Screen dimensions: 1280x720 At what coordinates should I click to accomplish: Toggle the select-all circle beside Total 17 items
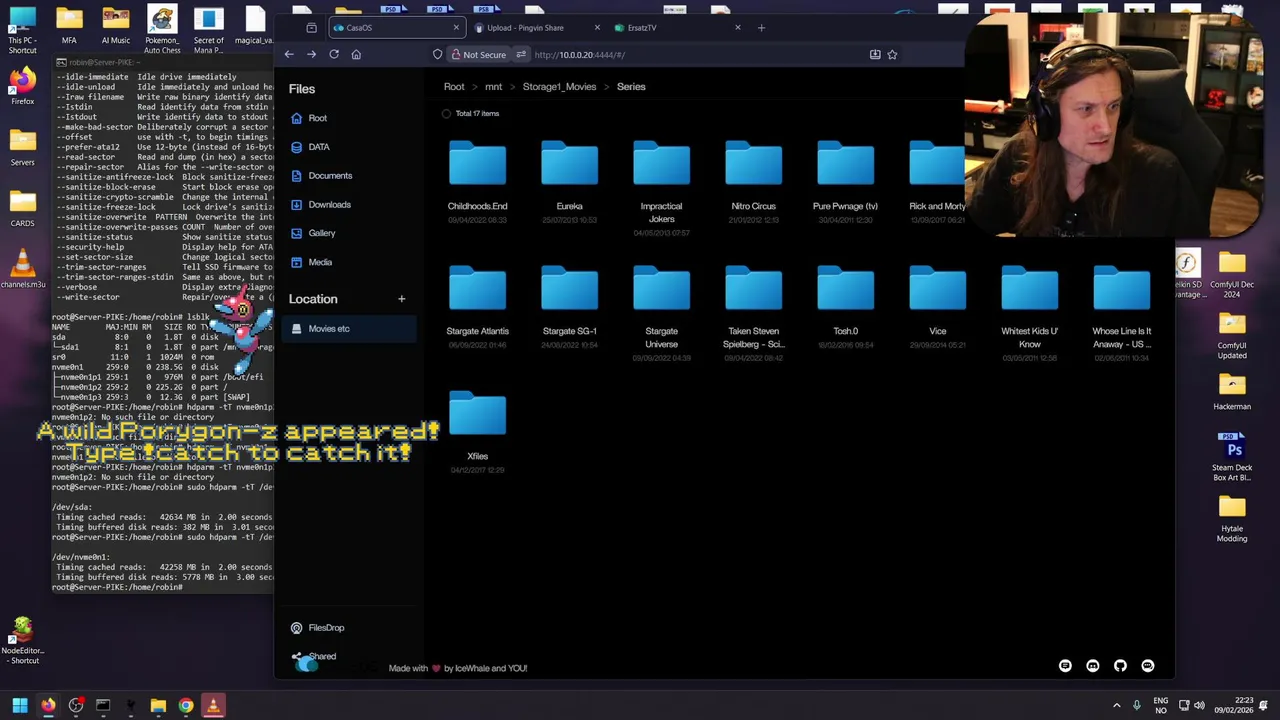(x=446, y=114)
